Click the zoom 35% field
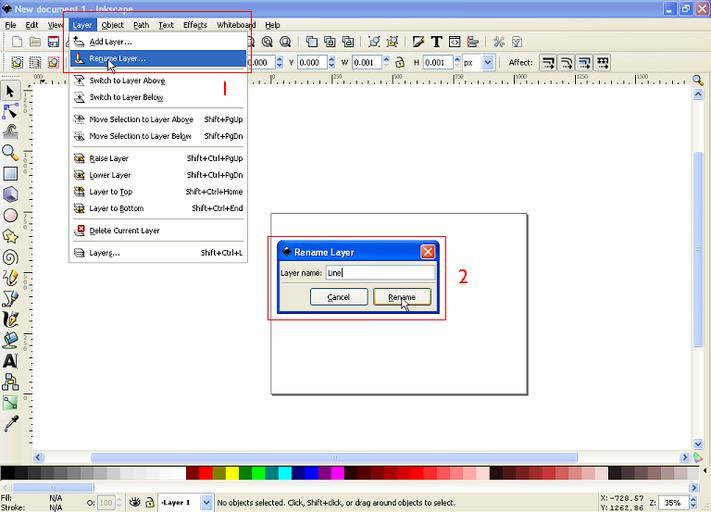 (673, 502)
